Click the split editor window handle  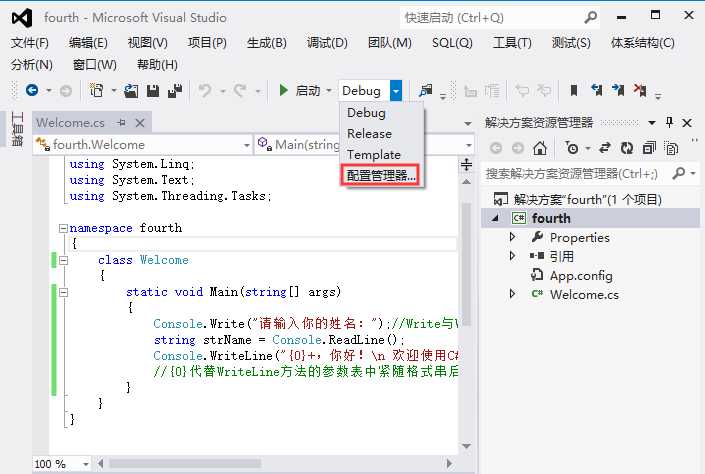pos(466,165)
